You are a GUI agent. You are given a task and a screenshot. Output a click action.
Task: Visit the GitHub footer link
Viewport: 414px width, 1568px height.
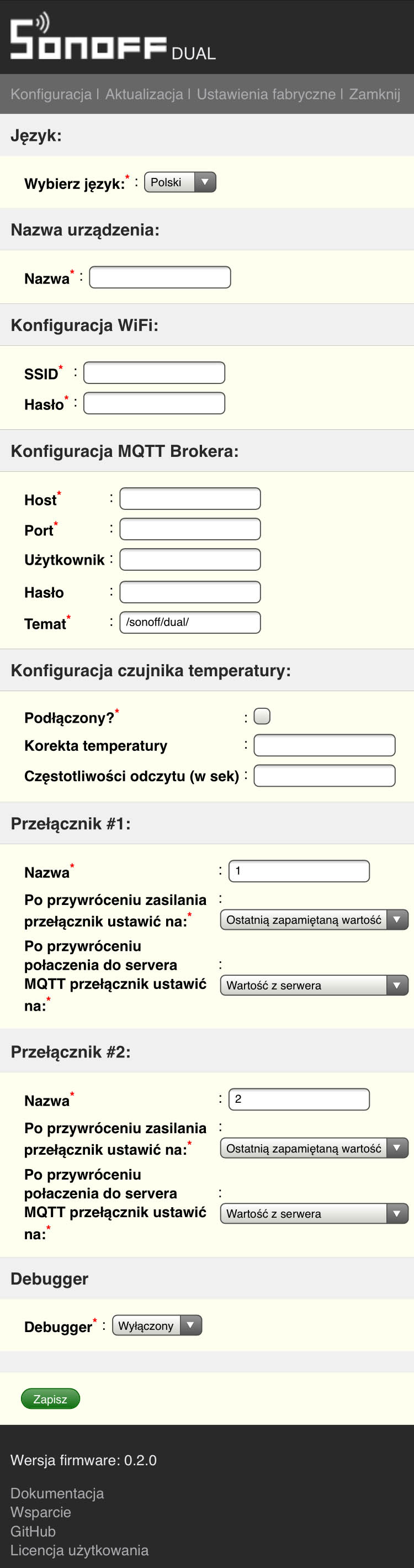coord(33,1531)
